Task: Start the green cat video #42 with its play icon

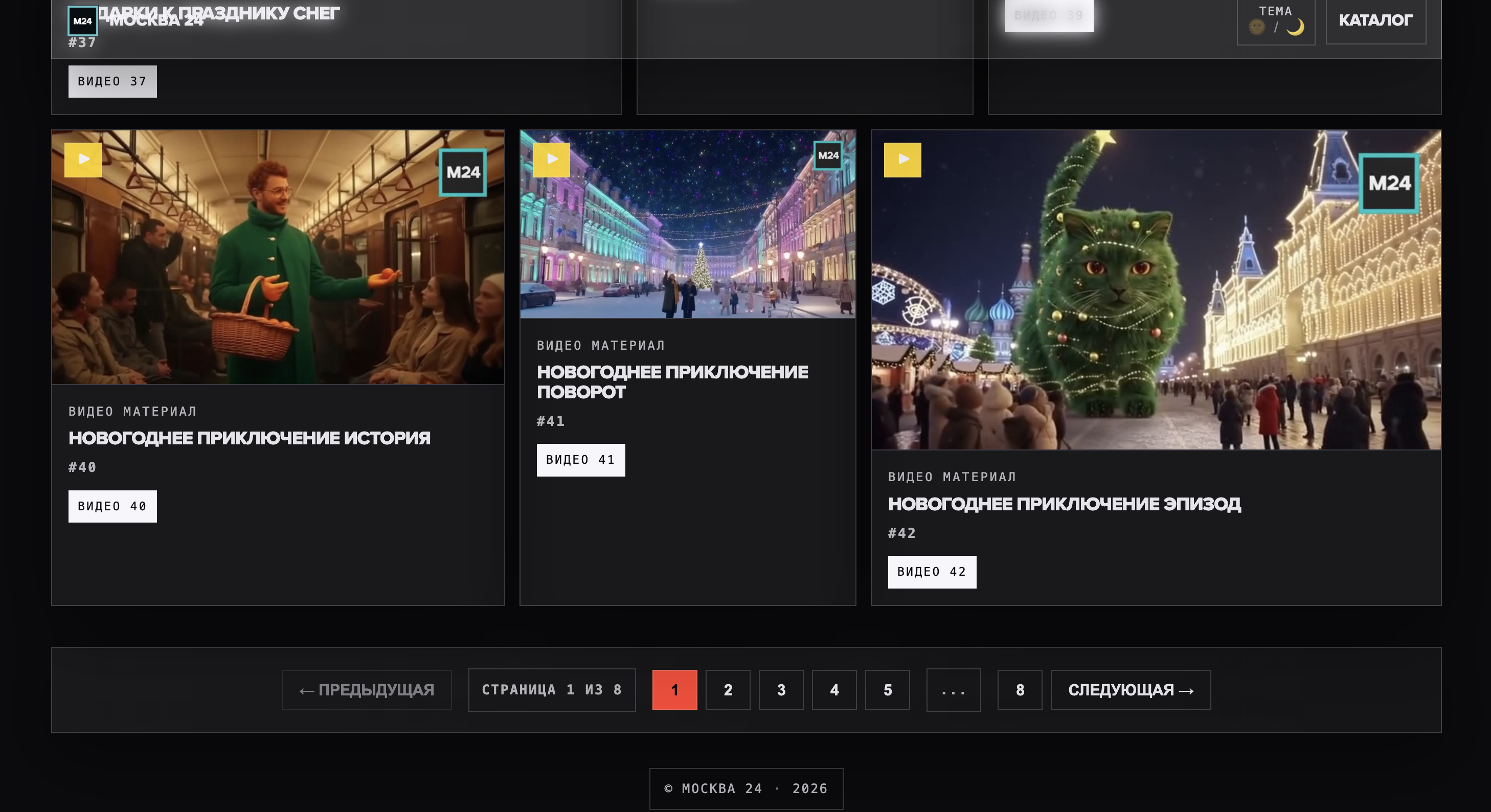Action: click(902, 160)
